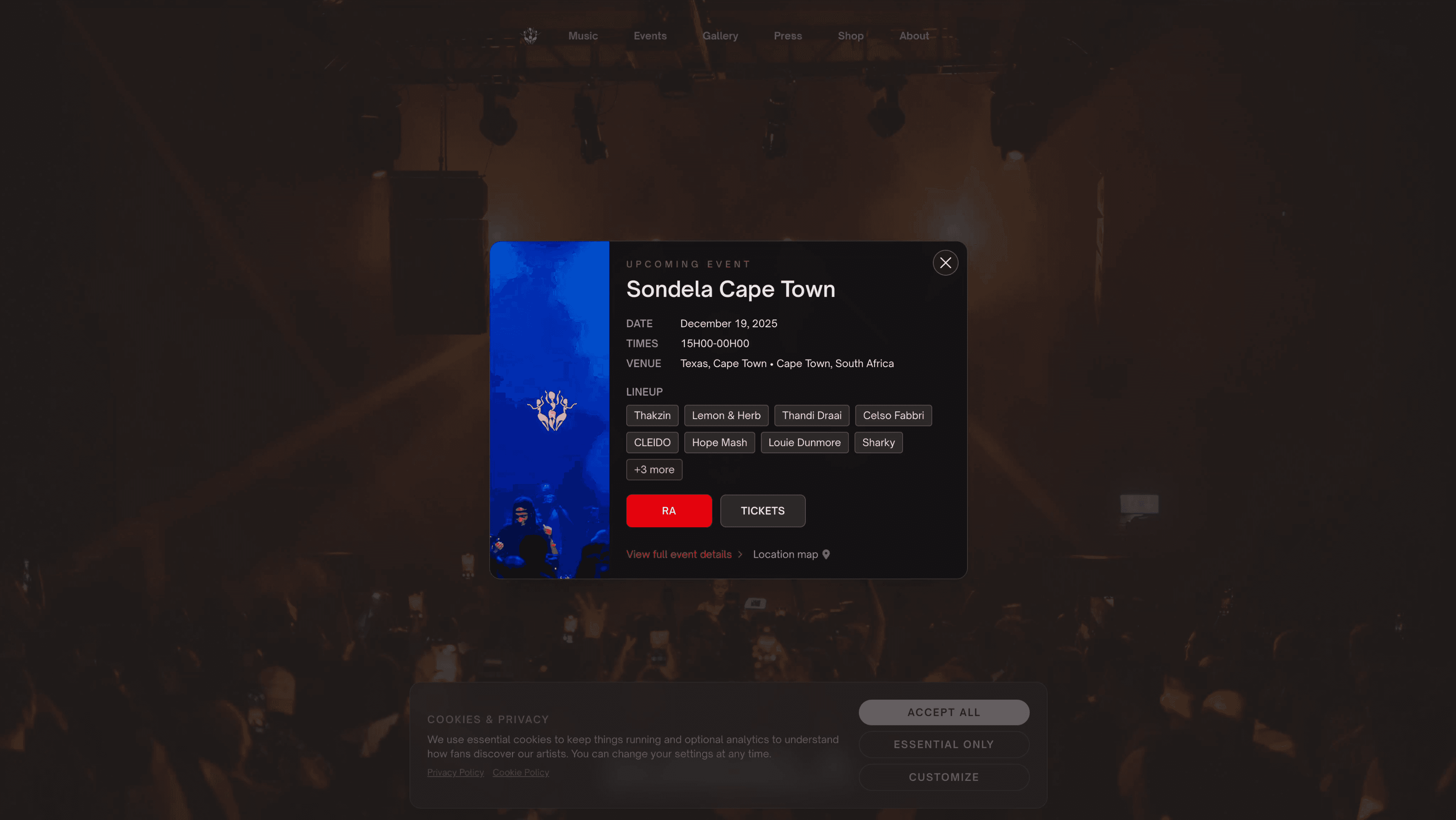Choose Essential Only cookies
The height and width of the screenshot is (820, 1456).
point(943,744)
